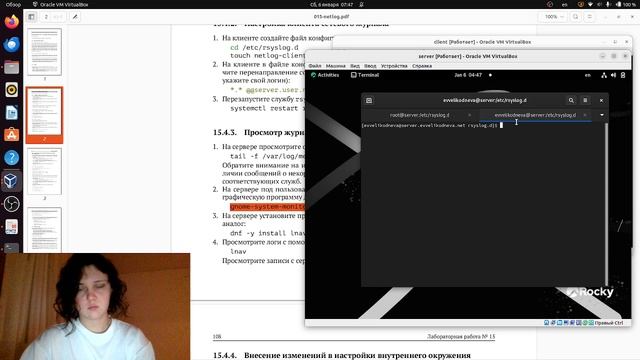Click the terminal command prompt line
640x360 pixels.
pos(432,125)
